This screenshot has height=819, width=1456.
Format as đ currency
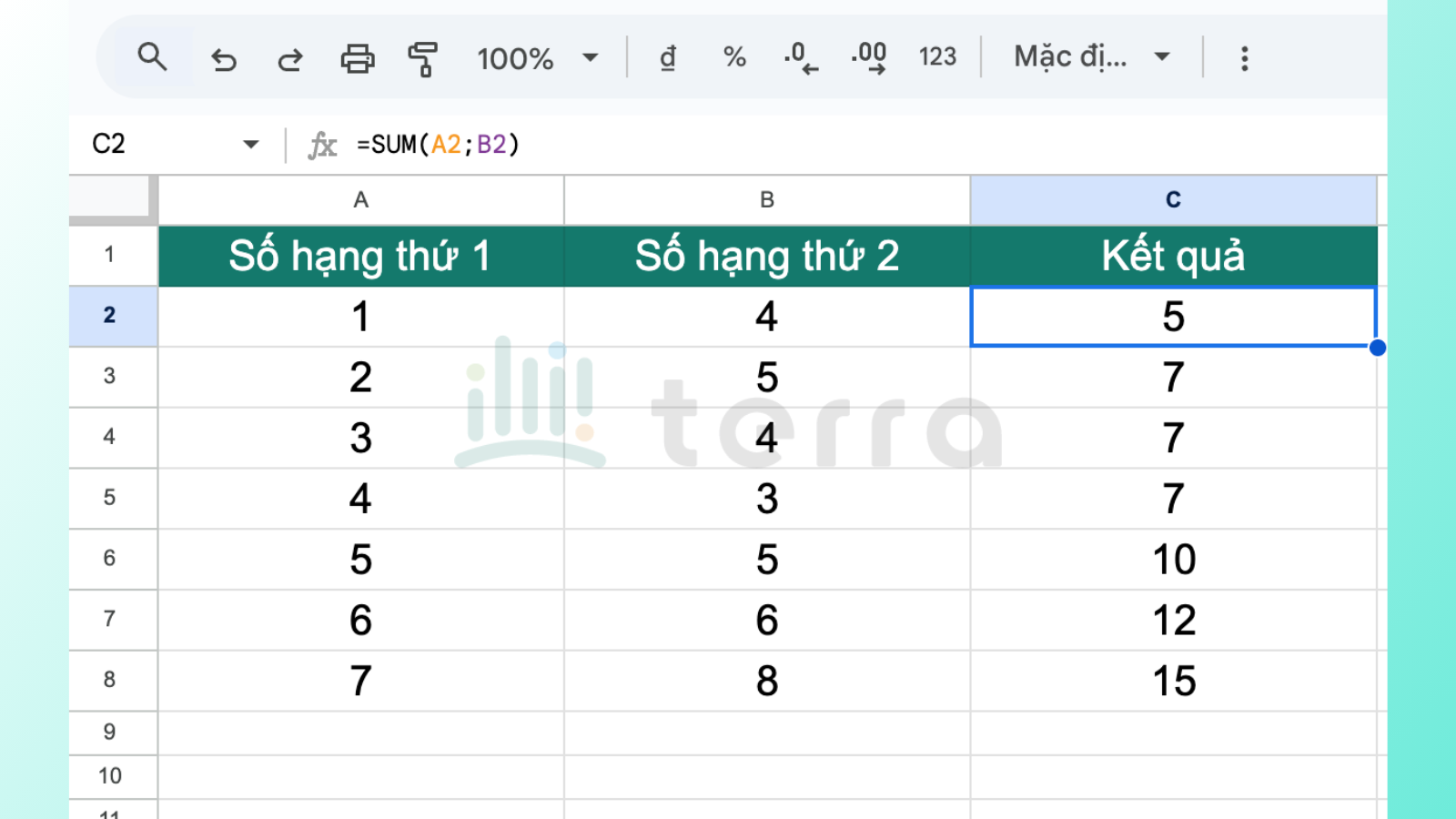pos(668,57)
